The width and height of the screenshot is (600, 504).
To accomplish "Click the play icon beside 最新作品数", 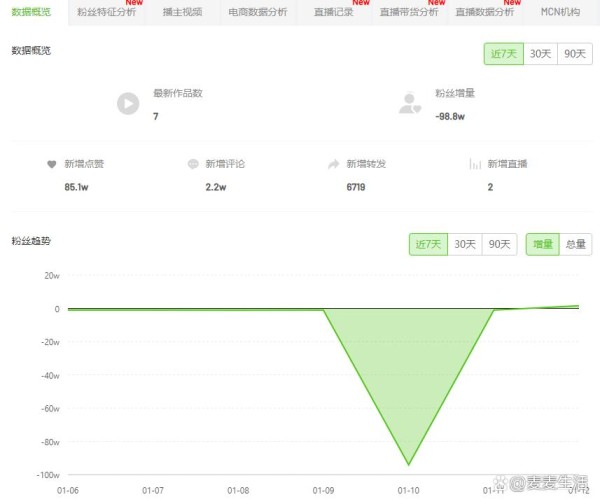I will tap(128, 104).
